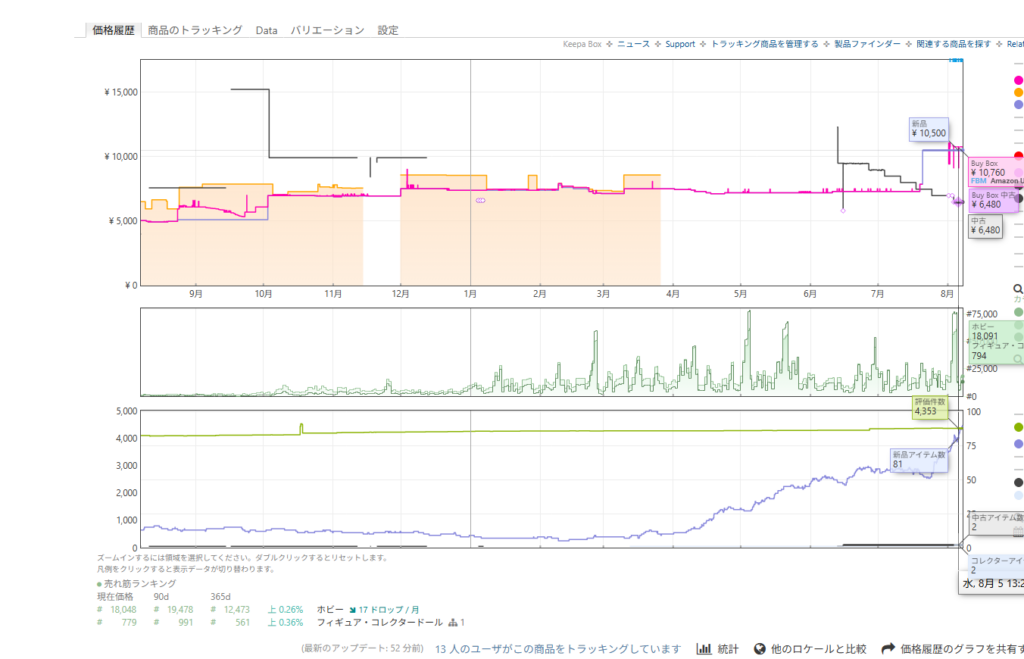Click the globe icon for locale comparison
The height and width of the screenshot is (659, 1024).
[760, 649]
